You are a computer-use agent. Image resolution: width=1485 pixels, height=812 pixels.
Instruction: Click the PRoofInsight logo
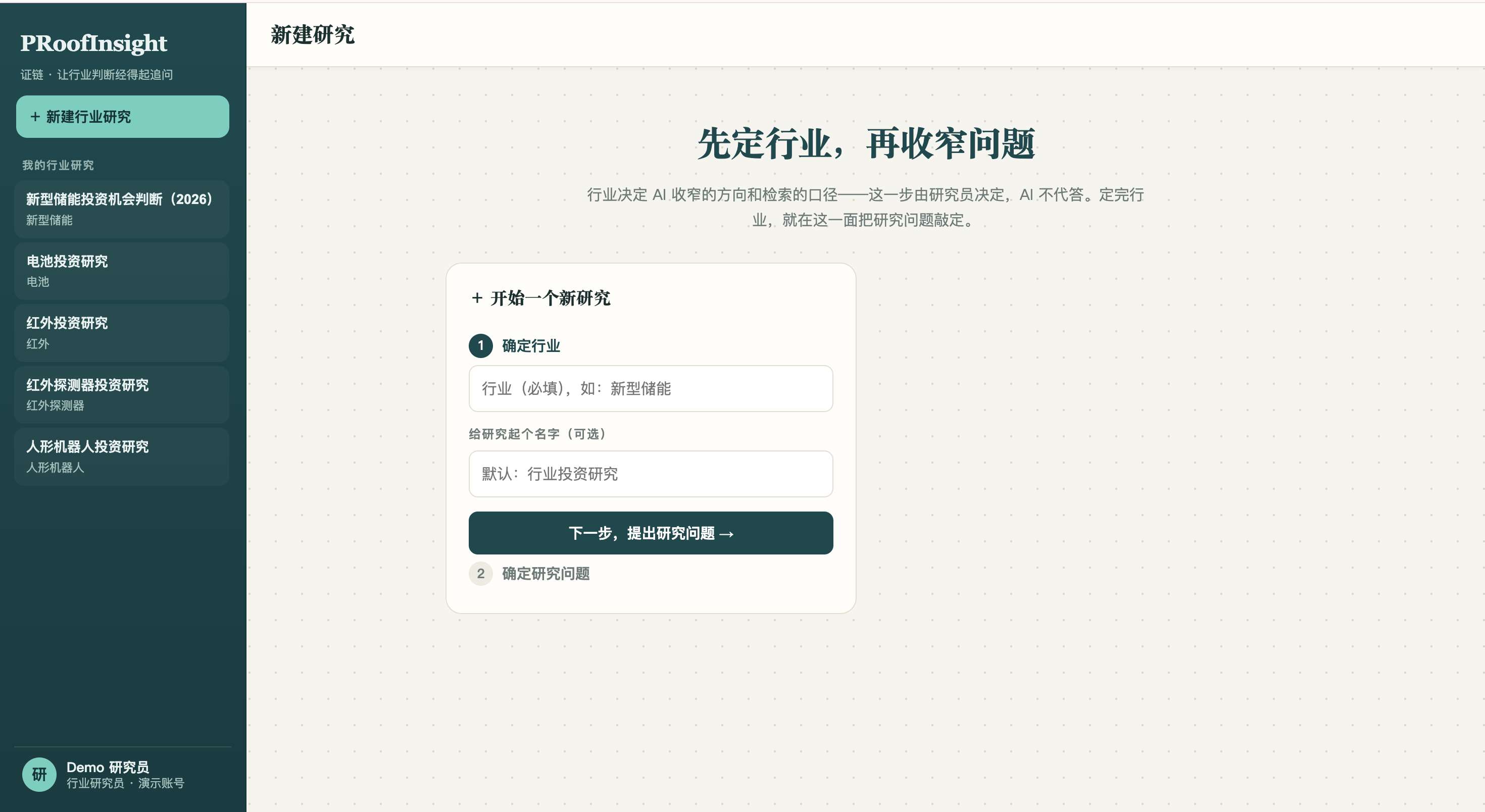93,43
